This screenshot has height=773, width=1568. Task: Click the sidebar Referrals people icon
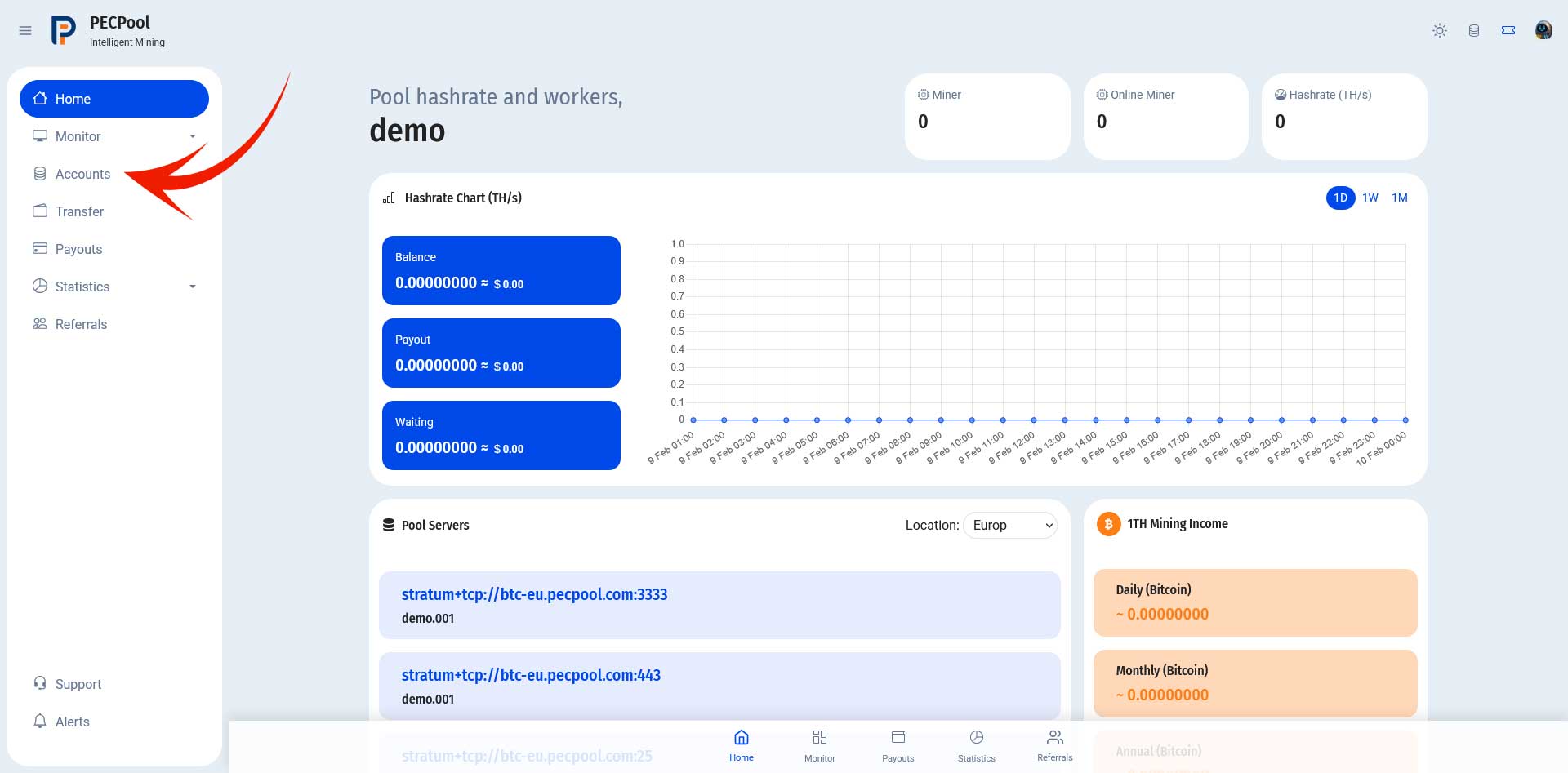[40, 323]
